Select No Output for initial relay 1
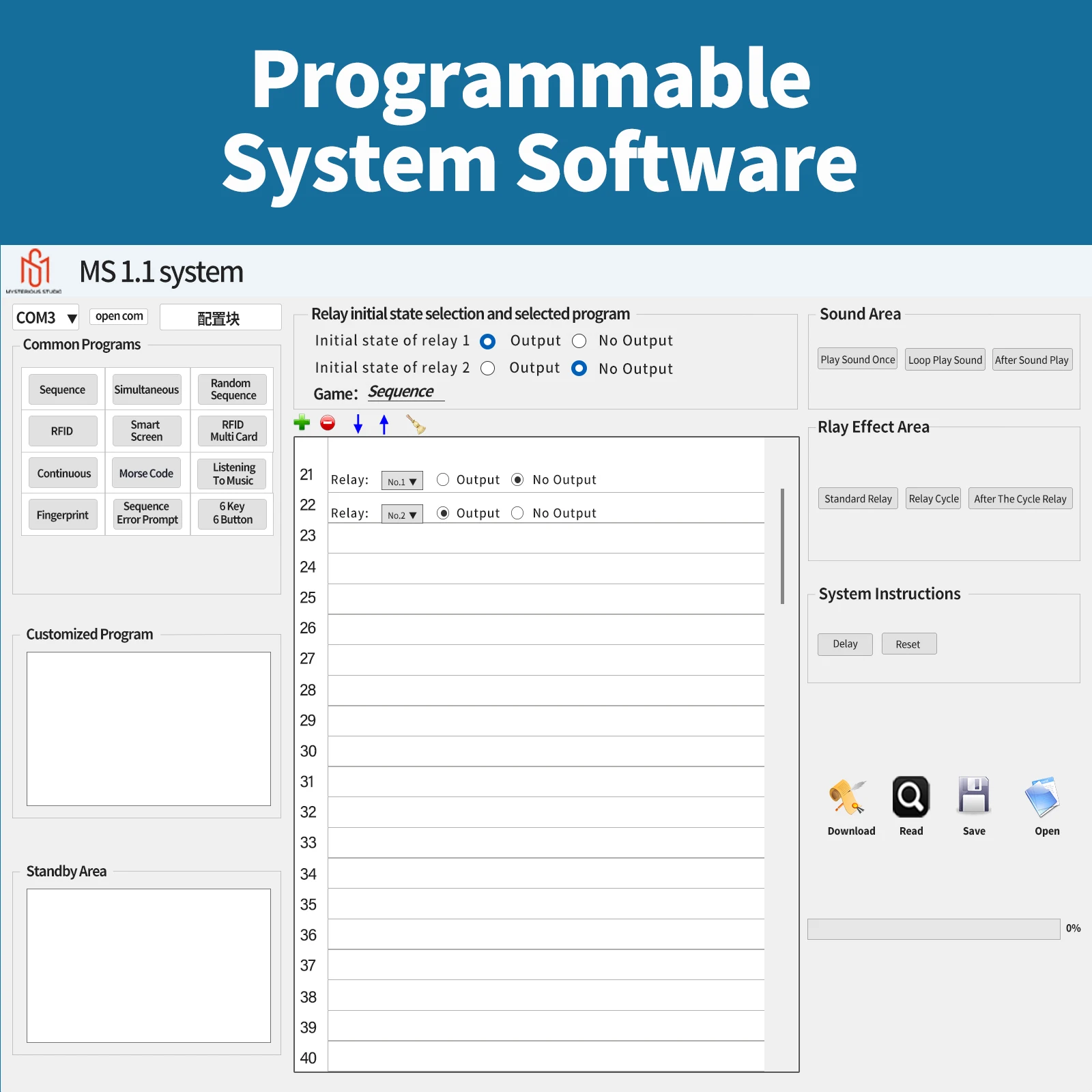Viewport: 1092px width, 1092px height. [579, 341]
